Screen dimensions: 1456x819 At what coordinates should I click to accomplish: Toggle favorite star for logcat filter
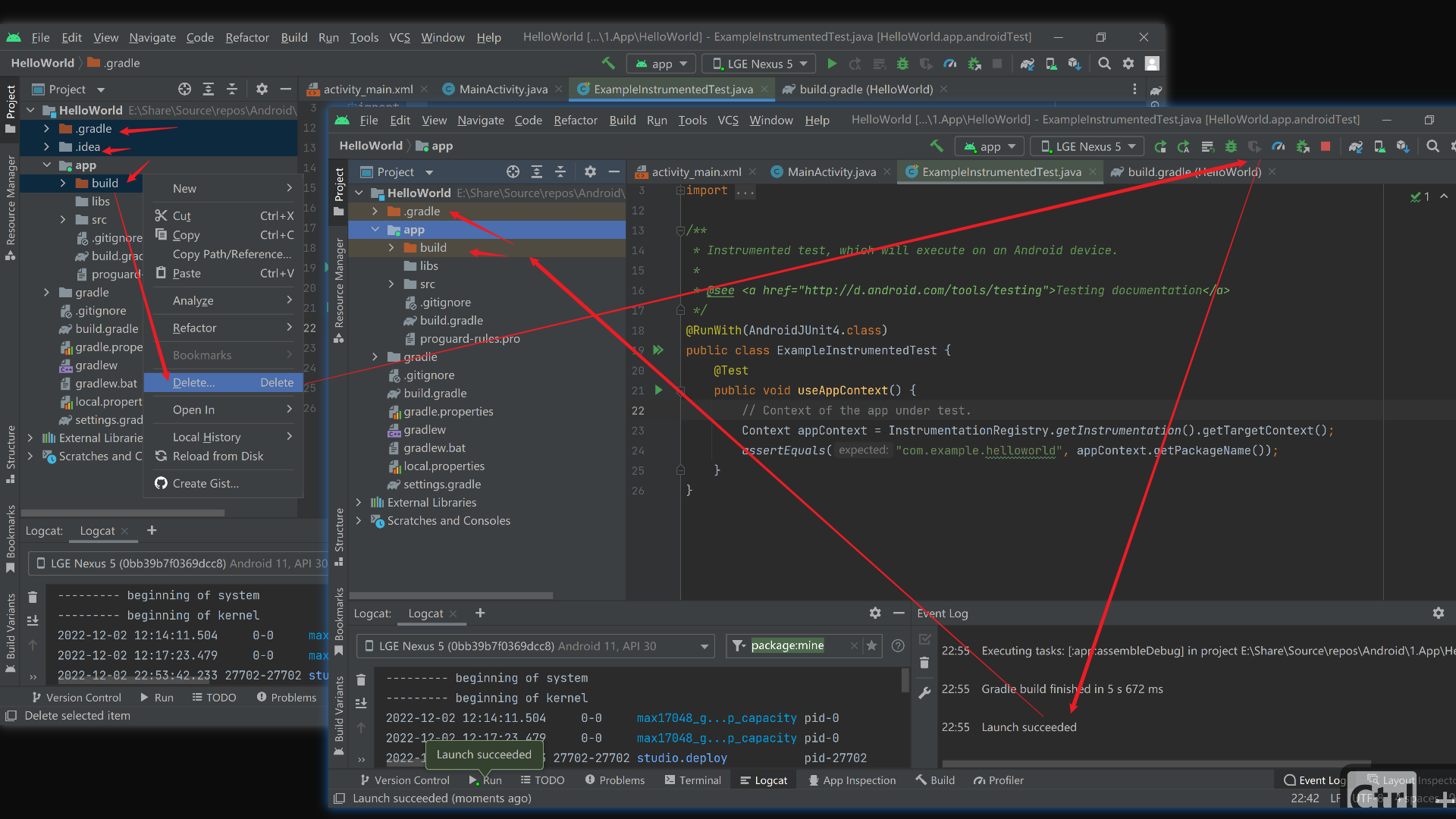coord(871,645)
